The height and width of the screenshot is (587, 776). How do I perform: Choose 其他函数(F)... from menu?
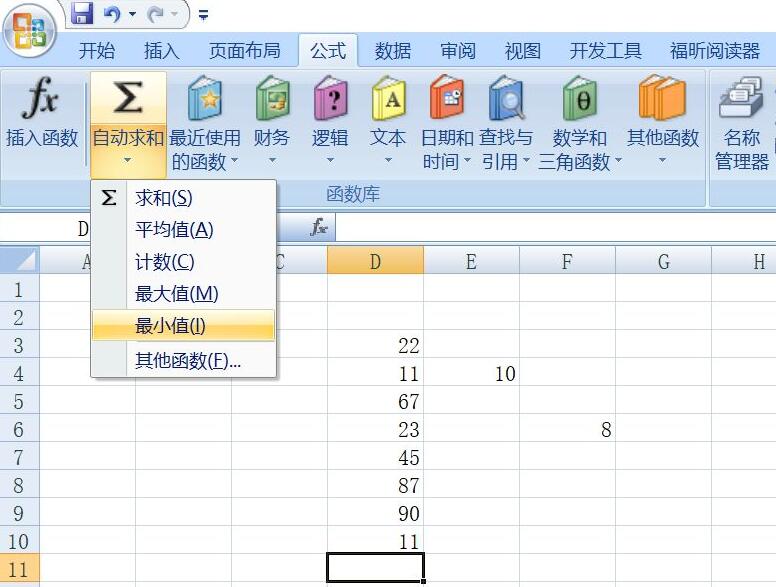click(184, 360)
